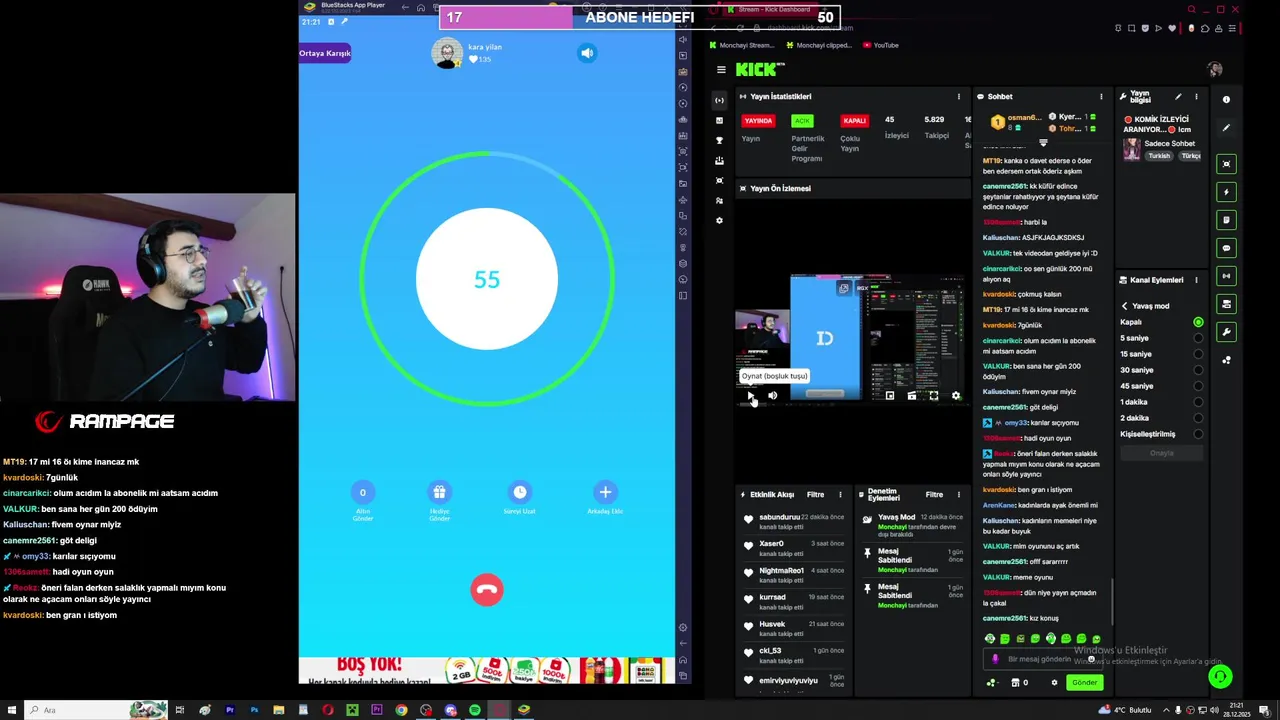This screenshot has width=1280, height=720.
Task: Open the green support headset button
Action: [1219, 677]
